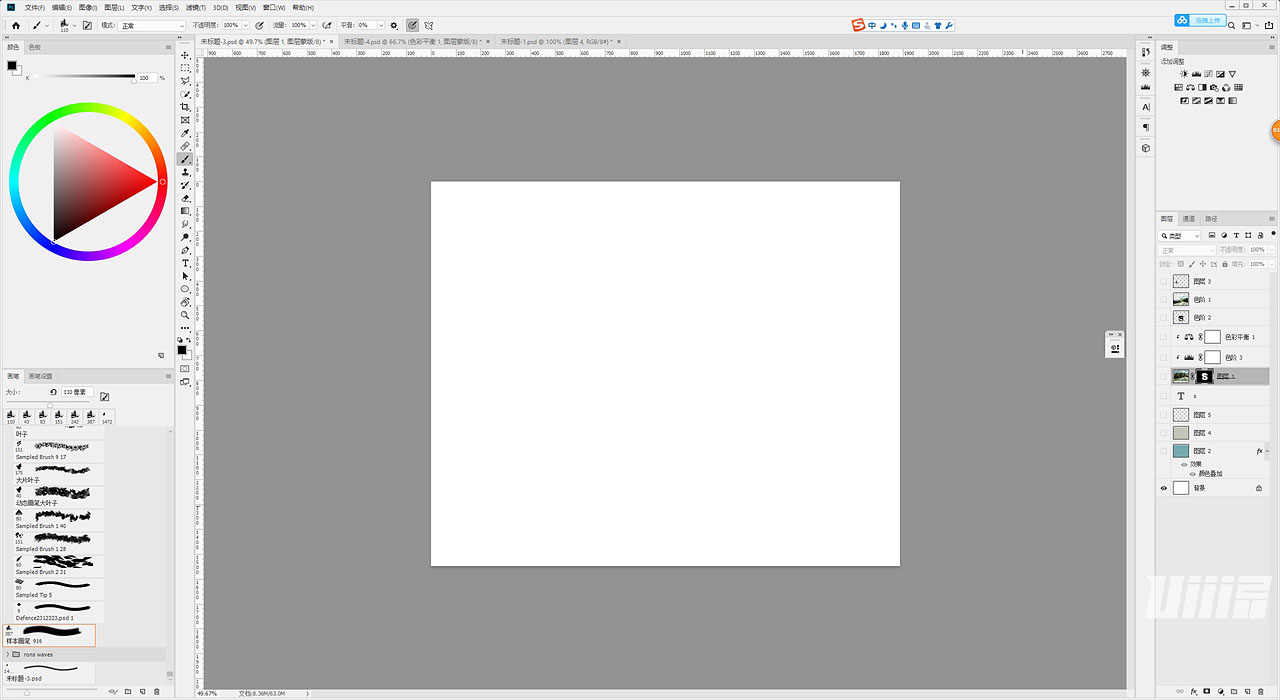Select the Path Selection tool
The height and width of the screenshot is (700, 1280).
[185, 276]
